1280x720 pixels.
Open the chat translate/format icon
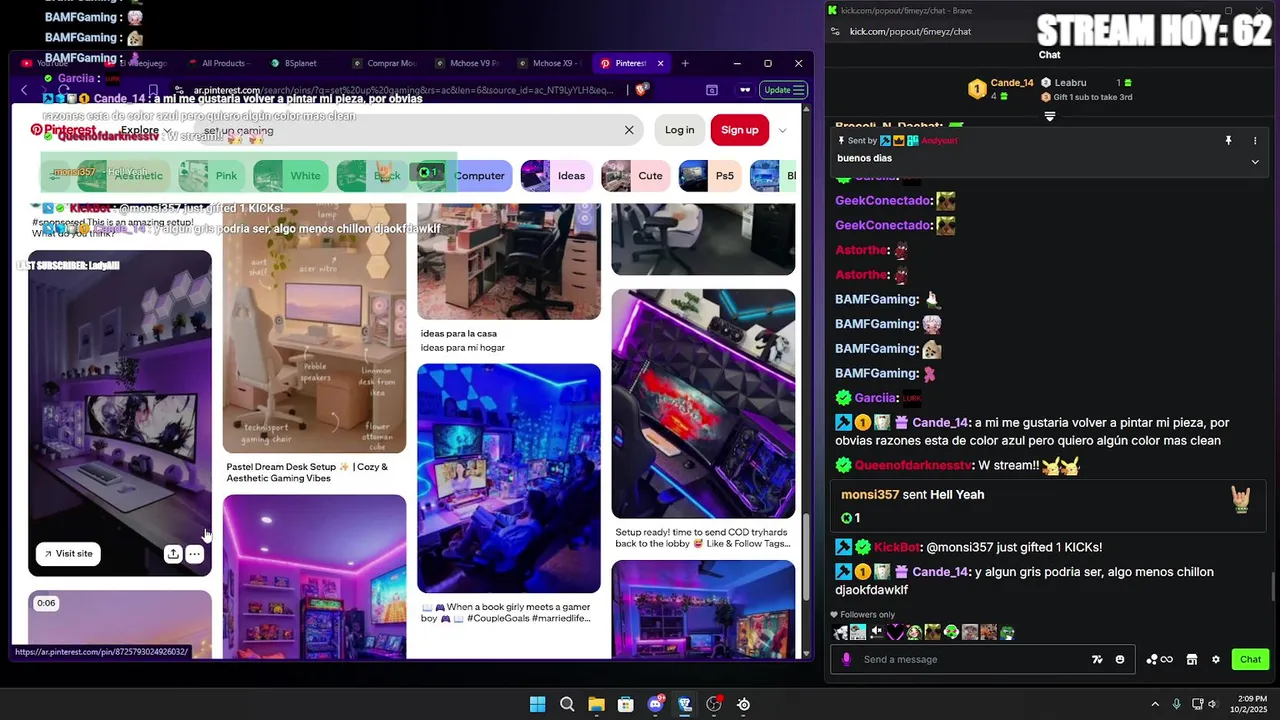(x=1097, y=659)
